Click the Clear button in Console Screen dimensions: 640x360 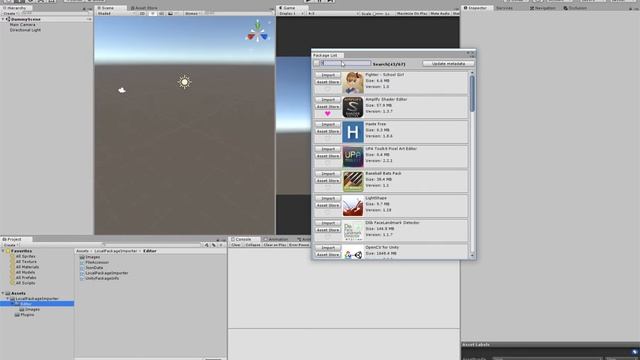(x=236, y=245)
